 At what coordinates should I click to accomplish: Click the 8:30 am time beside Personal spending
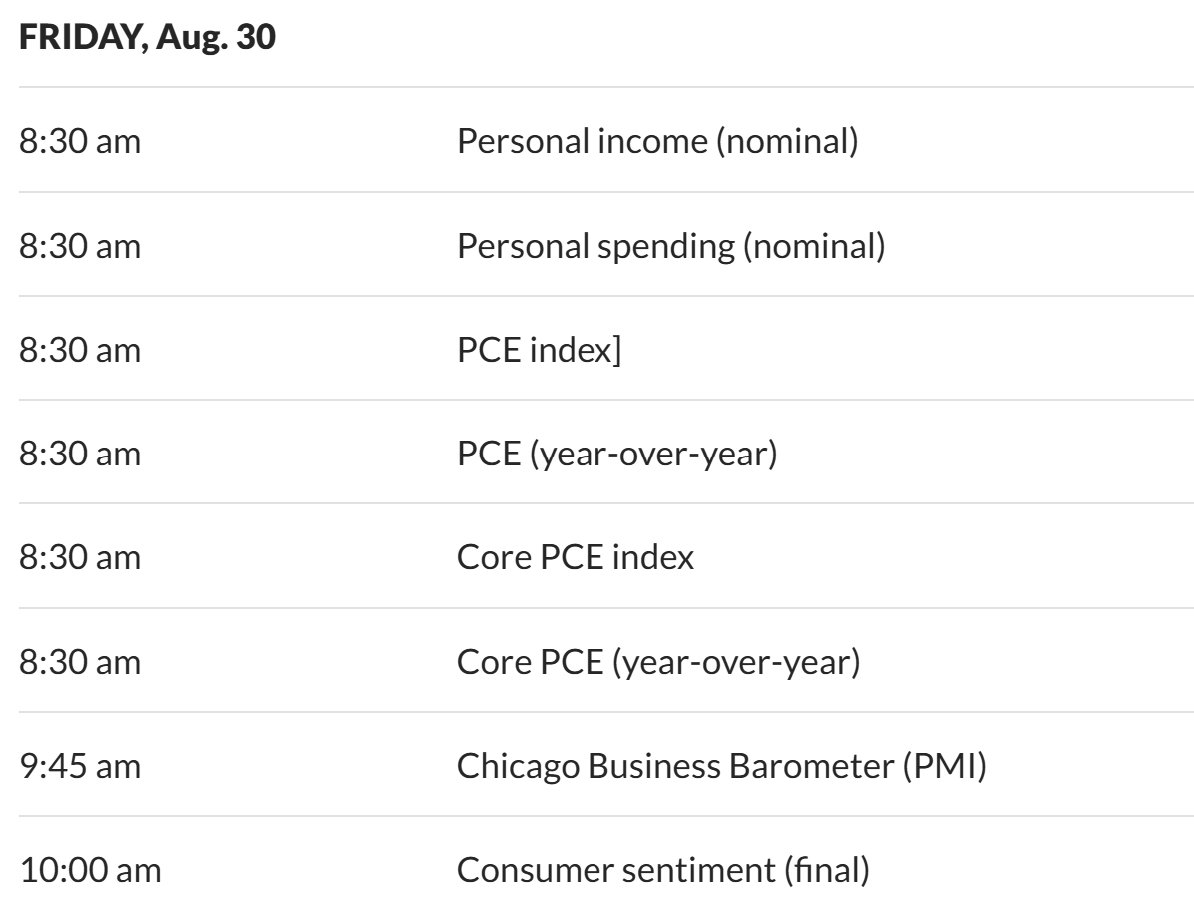(x=80, y=245)
